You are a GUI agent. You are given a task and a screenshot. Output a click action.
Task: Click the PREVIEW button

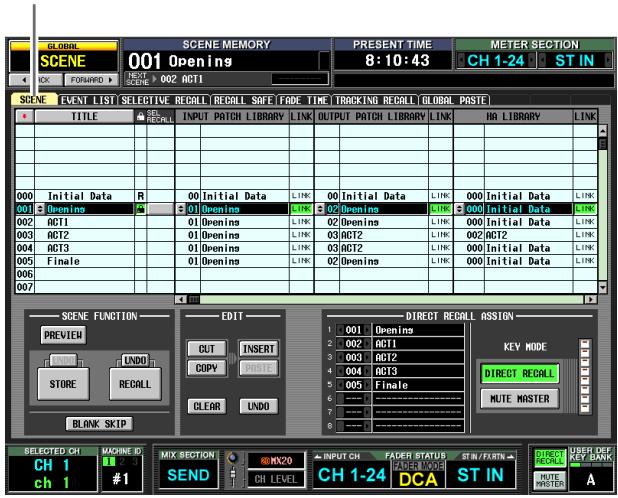(63, 335)
